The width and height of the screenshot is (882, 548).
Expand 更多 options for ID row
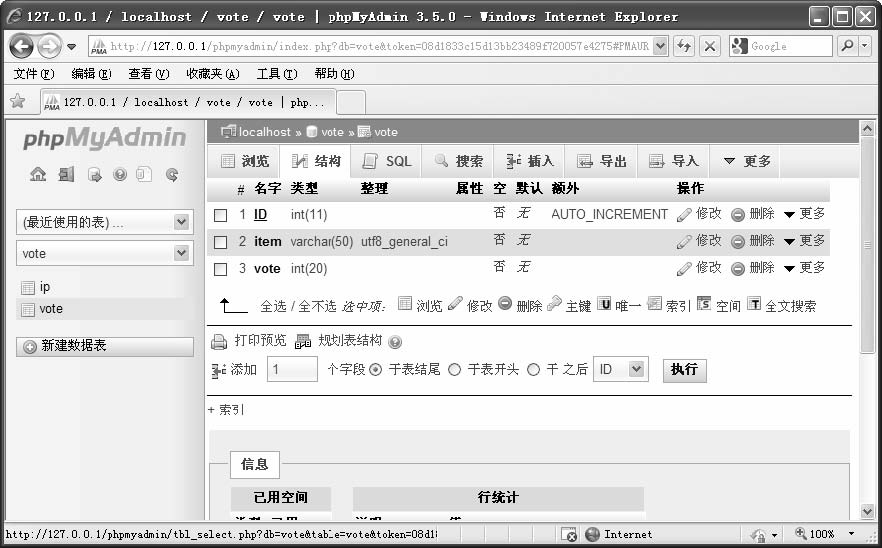point(805,214)
